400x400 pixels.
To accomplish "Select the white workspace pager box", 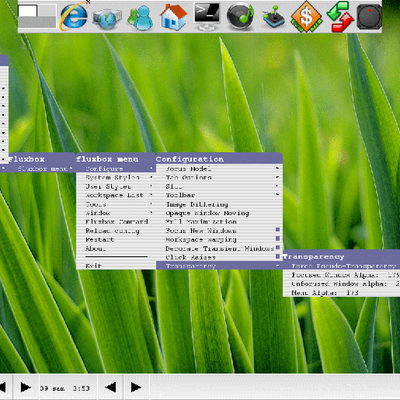I will [27, 11].
